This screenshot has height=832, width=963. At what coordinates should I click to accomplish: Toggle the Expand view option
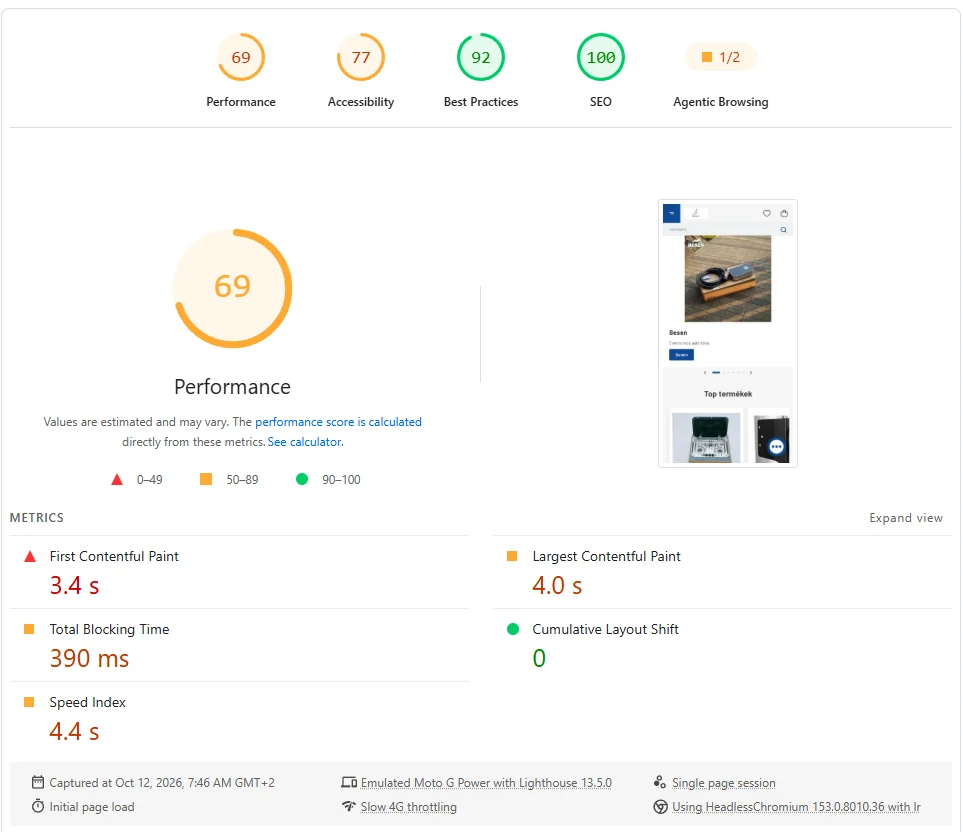pos(905,518)
